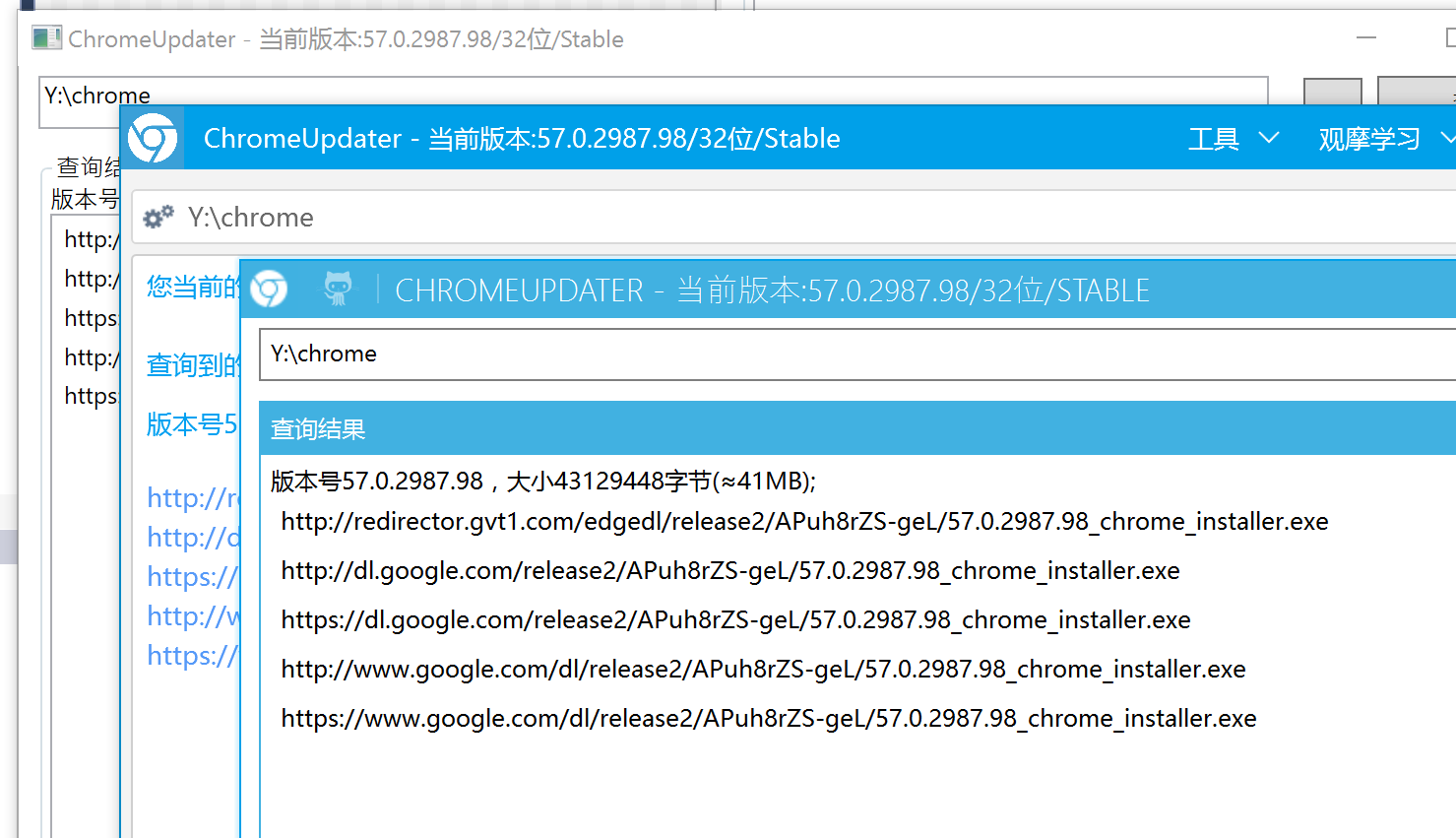
Task: Click the Y:\chrome path field in front window
Action: (856, 355)
